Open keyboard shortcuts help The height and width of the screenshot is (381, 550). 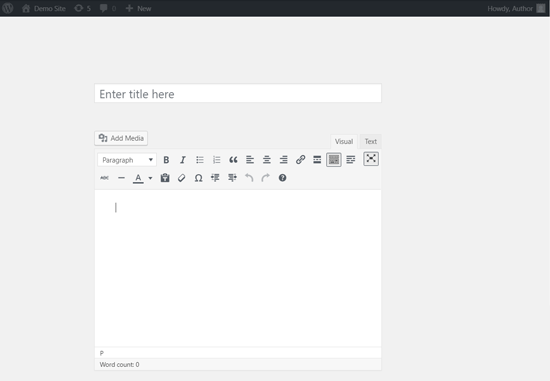tap(282, 178)
